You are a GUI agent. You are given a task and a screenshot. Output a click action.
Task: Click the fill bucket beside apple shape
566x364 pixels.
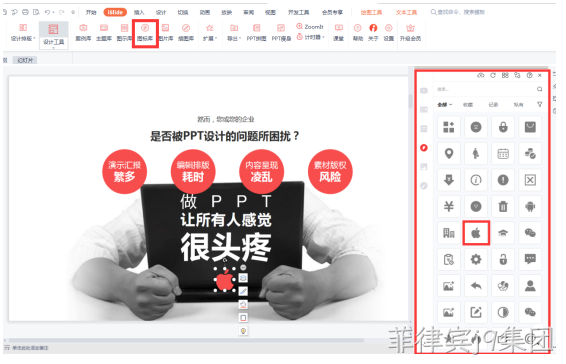click(243, 304)
